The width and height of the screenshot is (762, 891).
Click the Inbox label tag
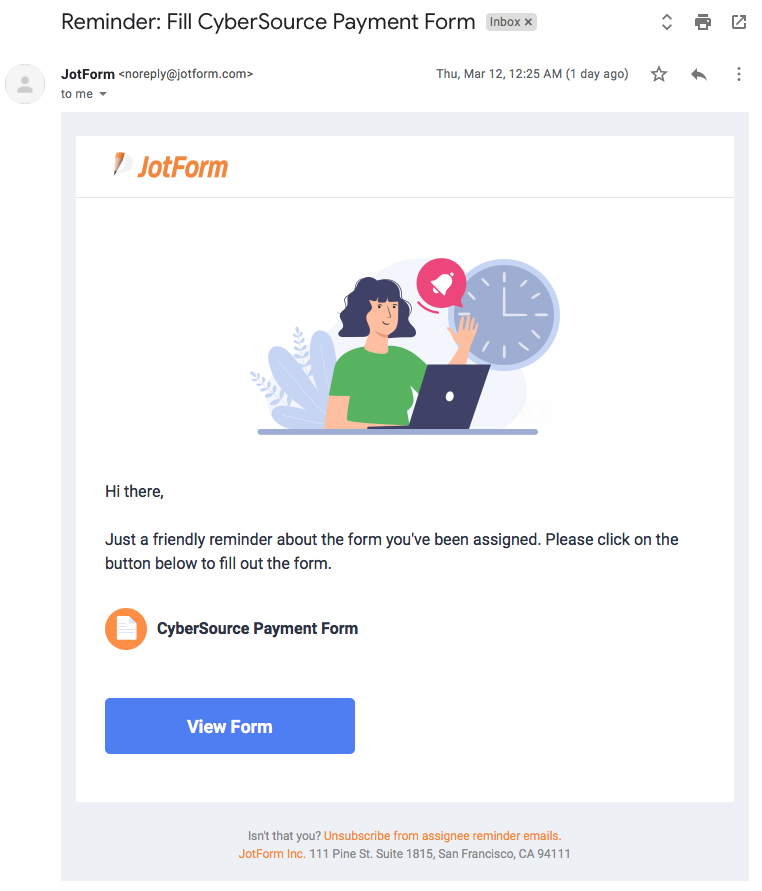(505, 22)
